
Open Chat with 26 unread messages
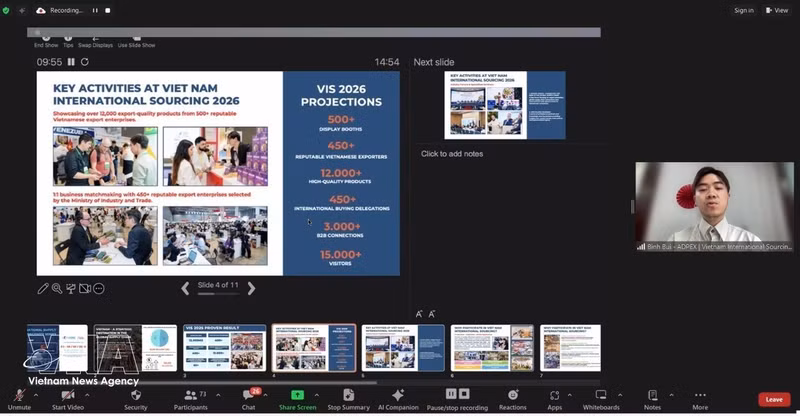(x=249, y=400)
